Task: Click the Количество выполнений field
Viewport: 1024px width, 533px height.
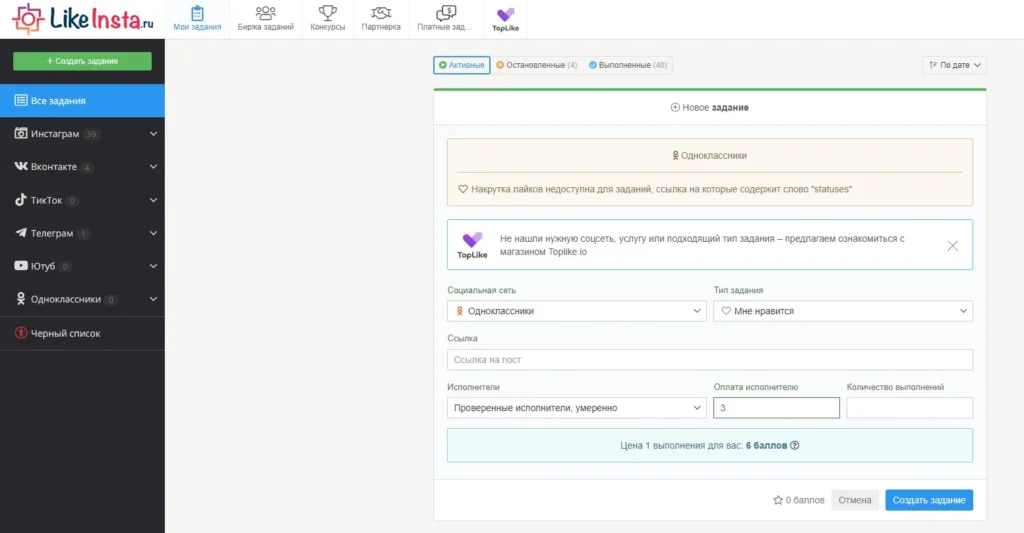Action: pyautogui.click(x=910, y=408)
